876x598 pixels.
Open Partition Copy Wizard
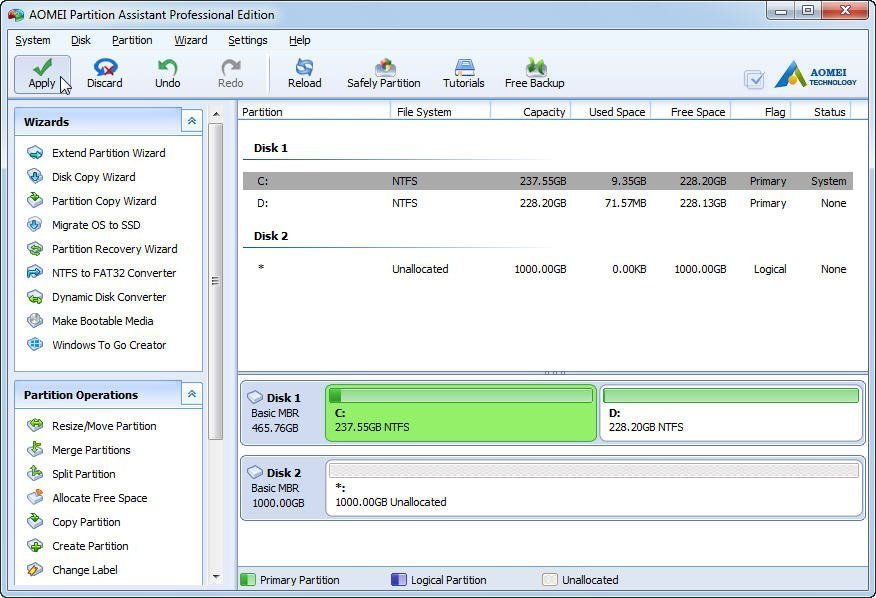point(92,201)
